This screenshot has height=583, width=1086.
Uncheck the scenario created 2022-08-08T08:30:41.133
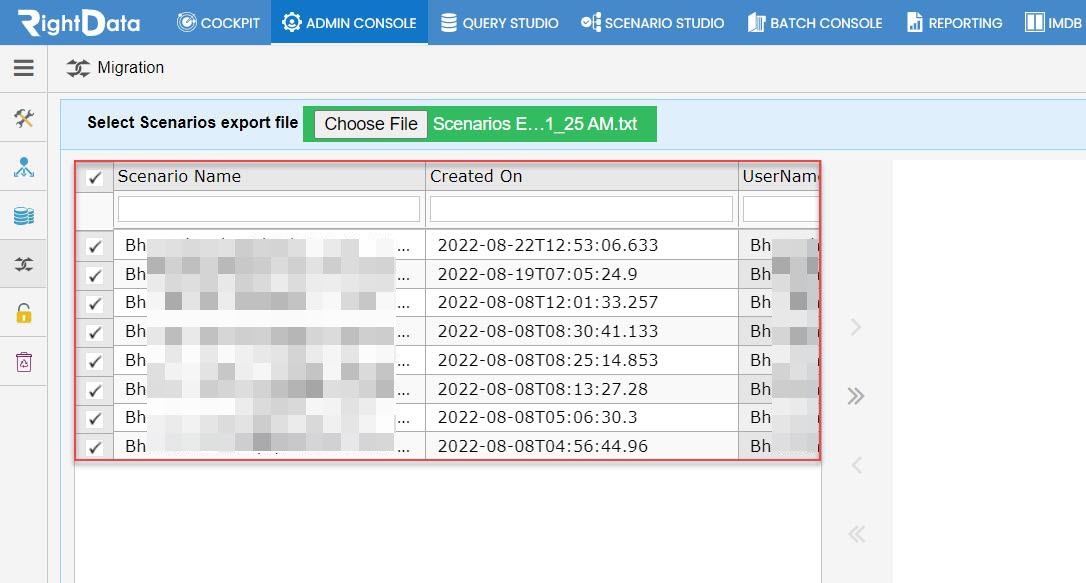pyautogui.click(x=95, y=332)
